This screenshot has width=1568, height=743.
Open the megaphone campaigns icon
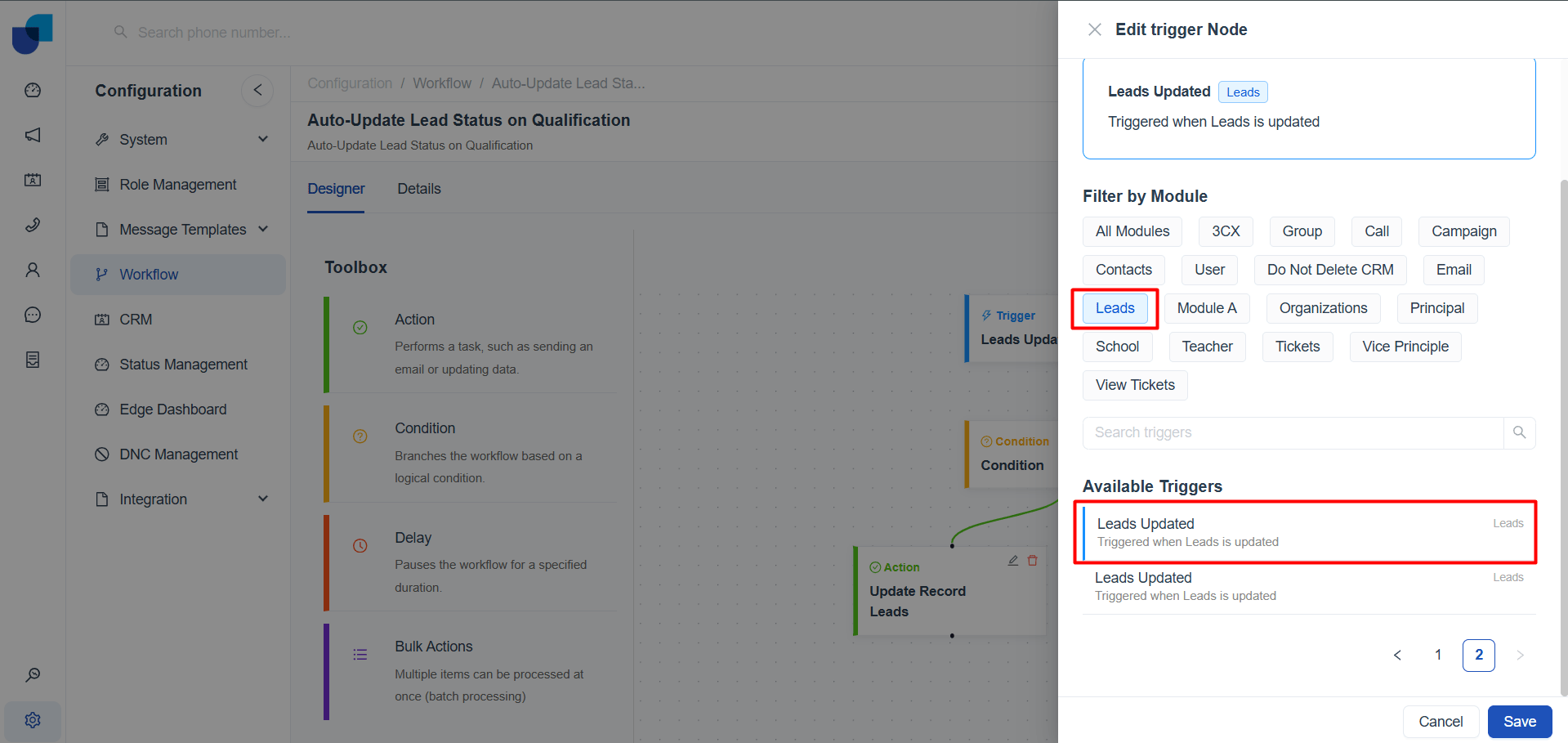click(33, 135)
